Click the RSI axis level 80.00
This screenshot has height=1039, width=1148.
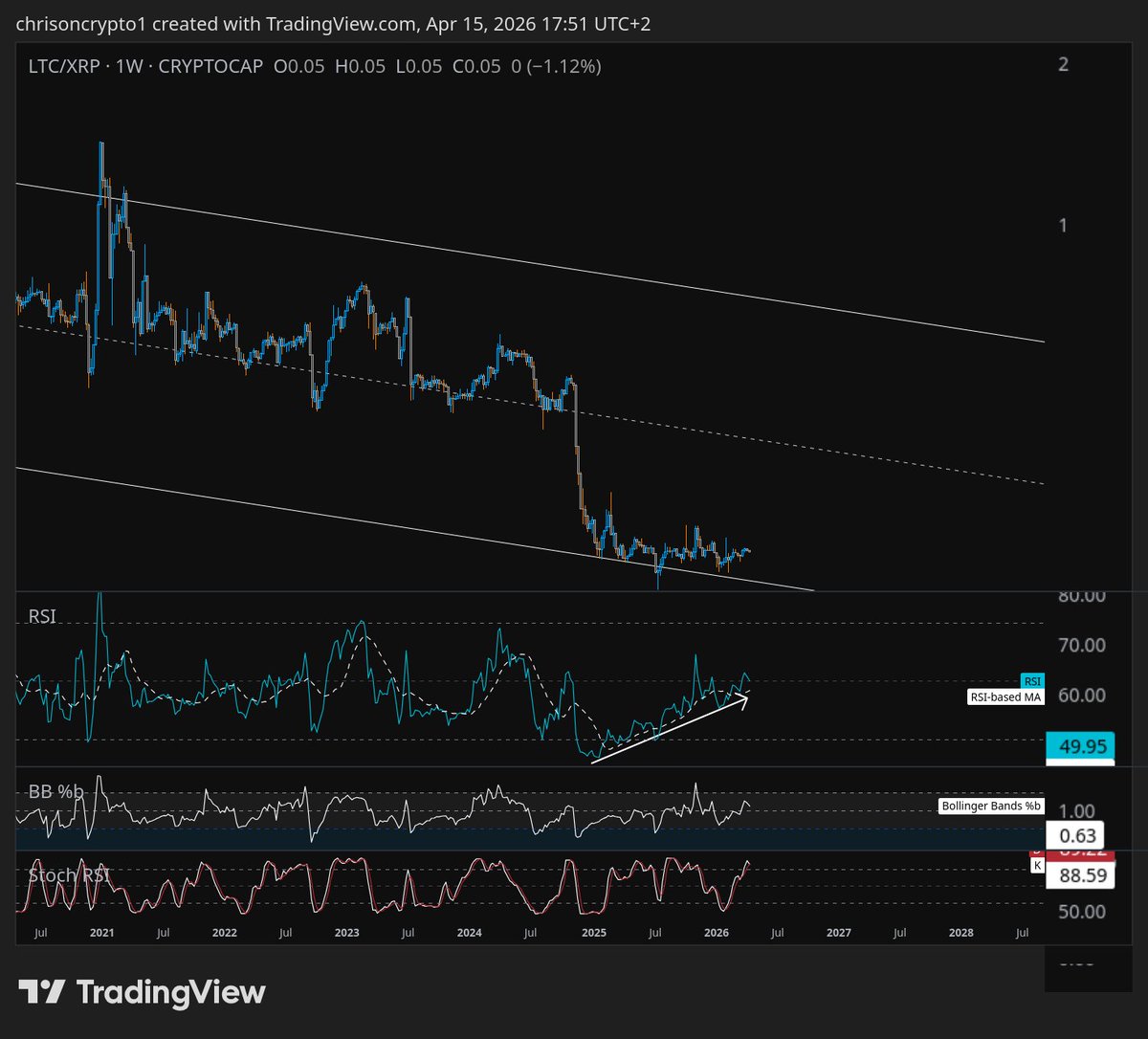click(1082, 596)
